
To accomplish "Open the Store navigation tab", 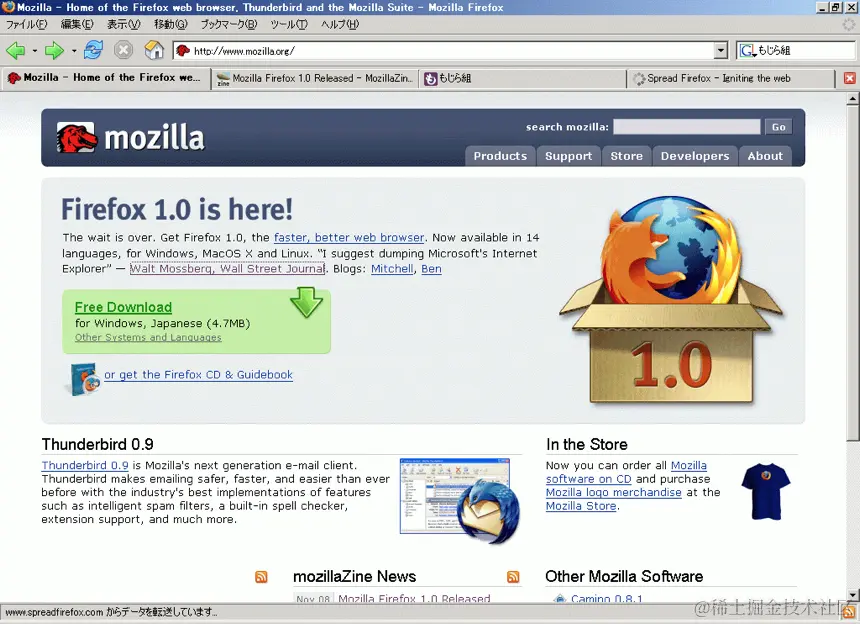I will (x=626, y=156).
